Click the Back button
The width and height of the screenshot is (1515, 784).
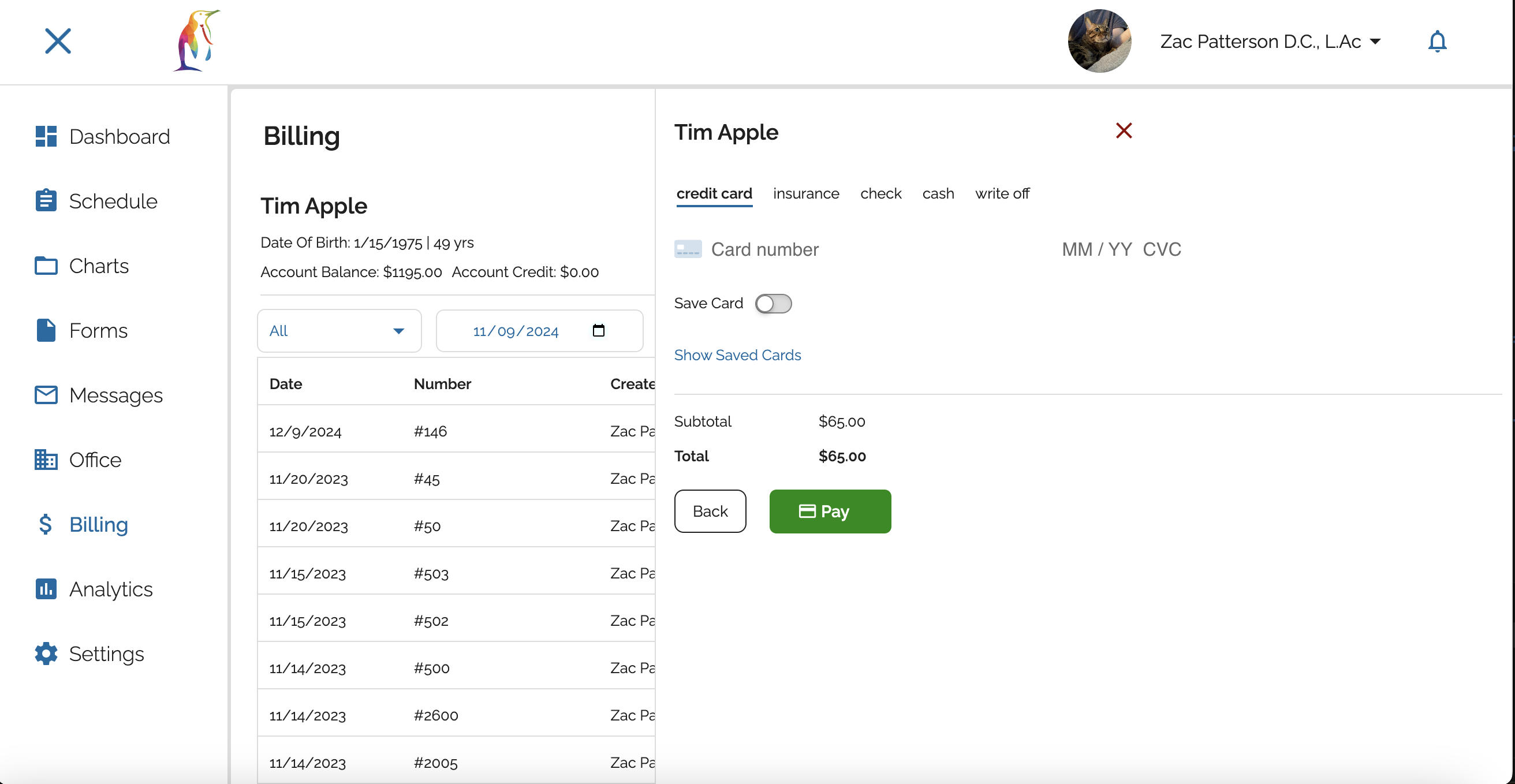710,512
